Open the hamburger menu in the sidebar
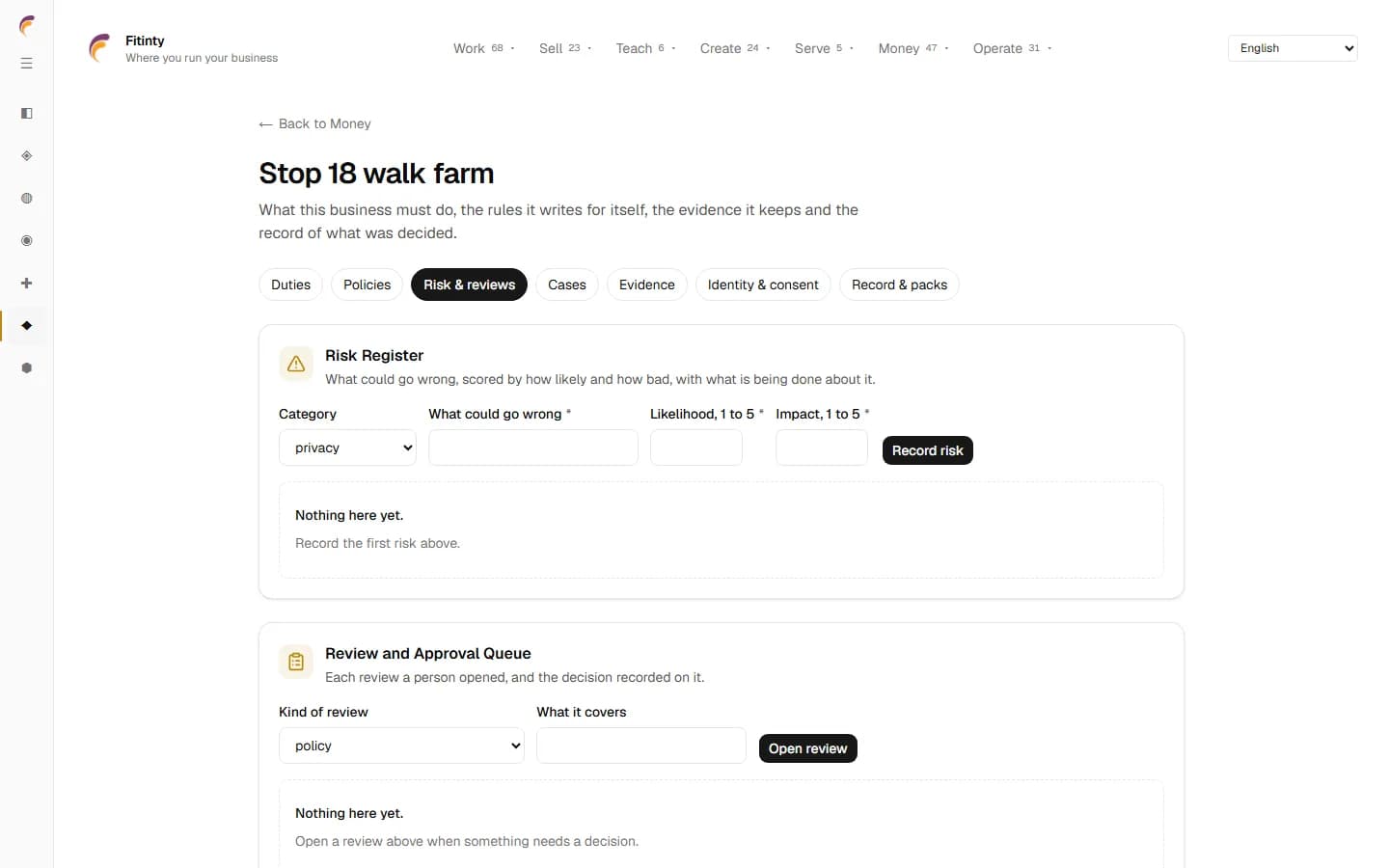The height and width of the screenshot is (868, 1389). (x=27, y=64)
